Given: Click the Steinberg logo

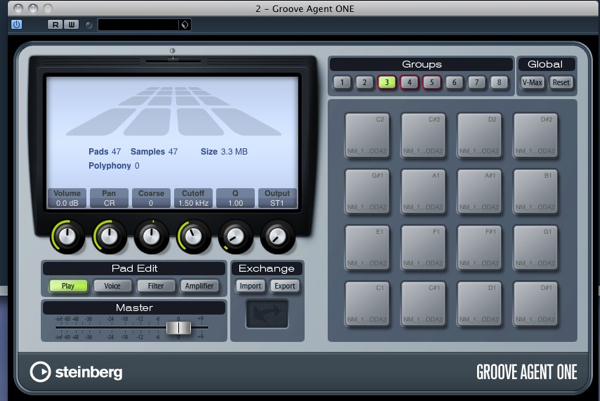Looking at the screenshot, I should (x=76, y=372).
